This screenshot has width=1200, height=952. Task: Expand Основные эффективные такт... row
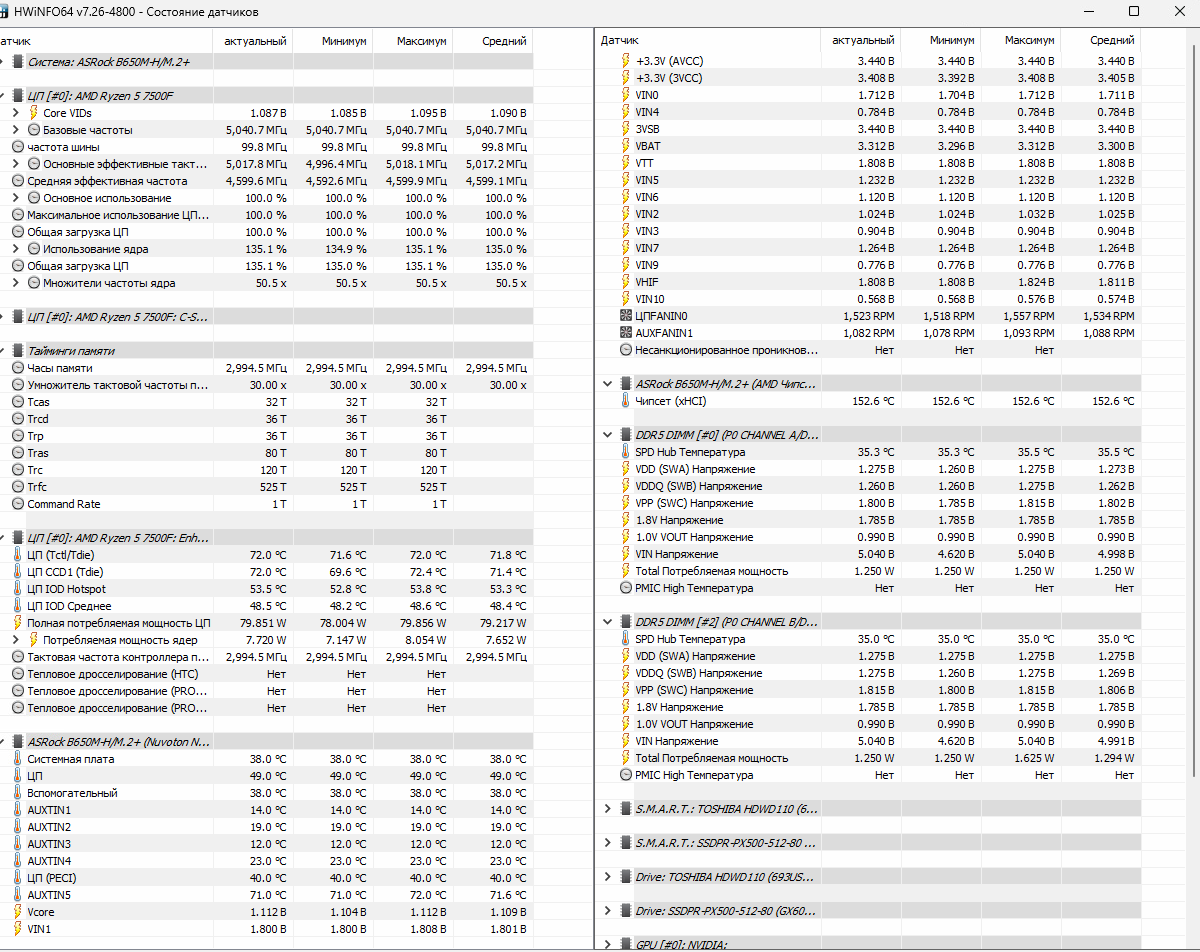click(x=16, y=164)
